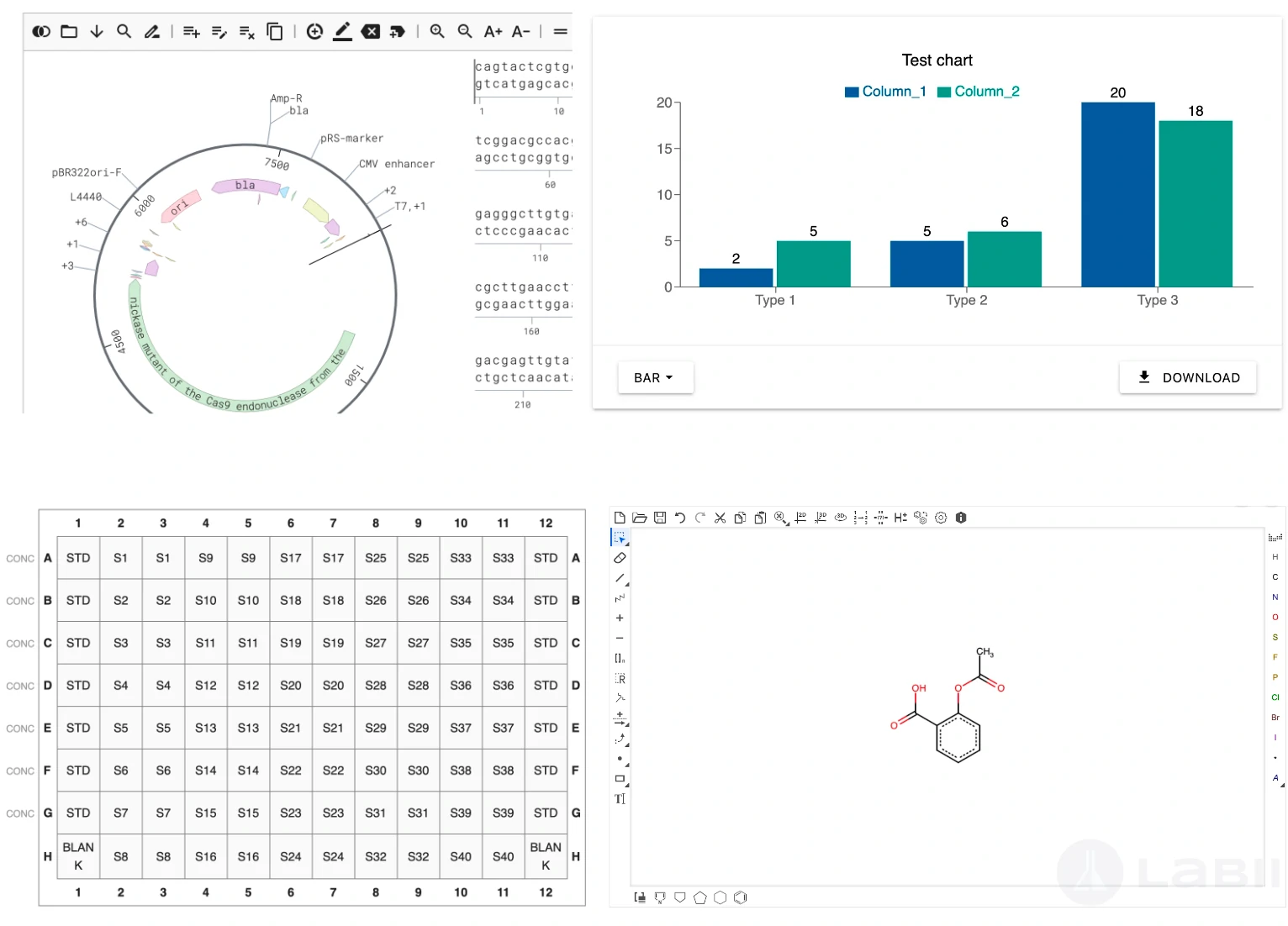Click the circled plus icon in sequence toolbar
This screenshot has height=926, width=1288.
click(x=314, y=32)
